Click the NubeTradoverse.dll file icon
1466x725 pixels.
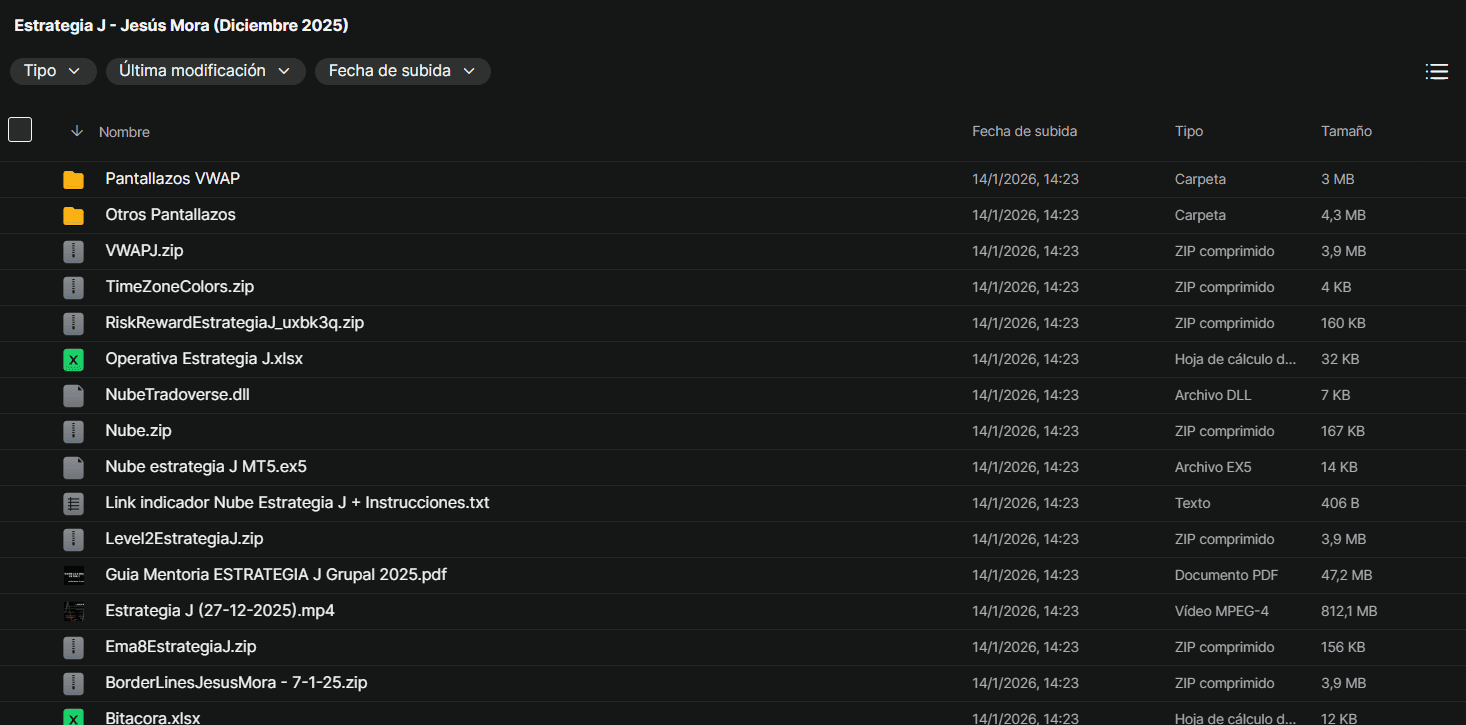coord(73,396)
